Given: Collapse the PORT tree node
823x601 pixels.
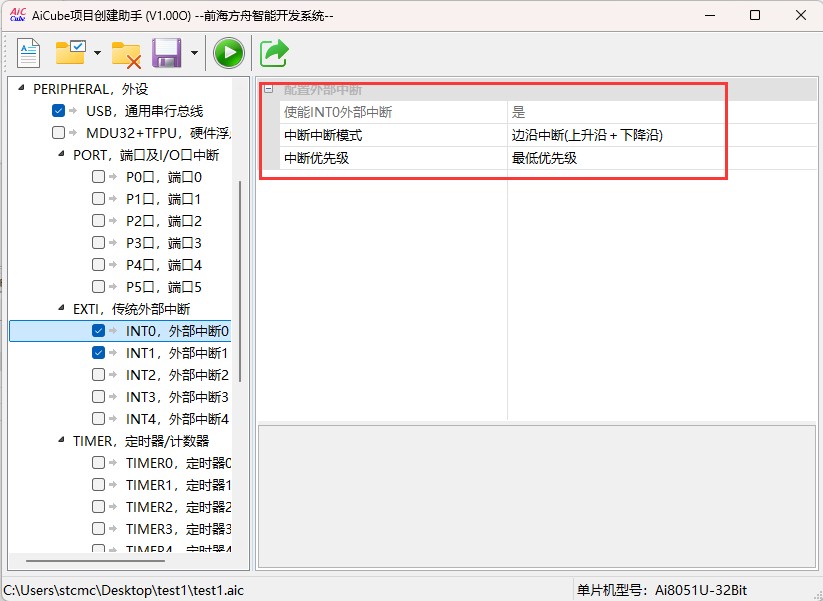Looking at the screenshot, I should [61, 154].
